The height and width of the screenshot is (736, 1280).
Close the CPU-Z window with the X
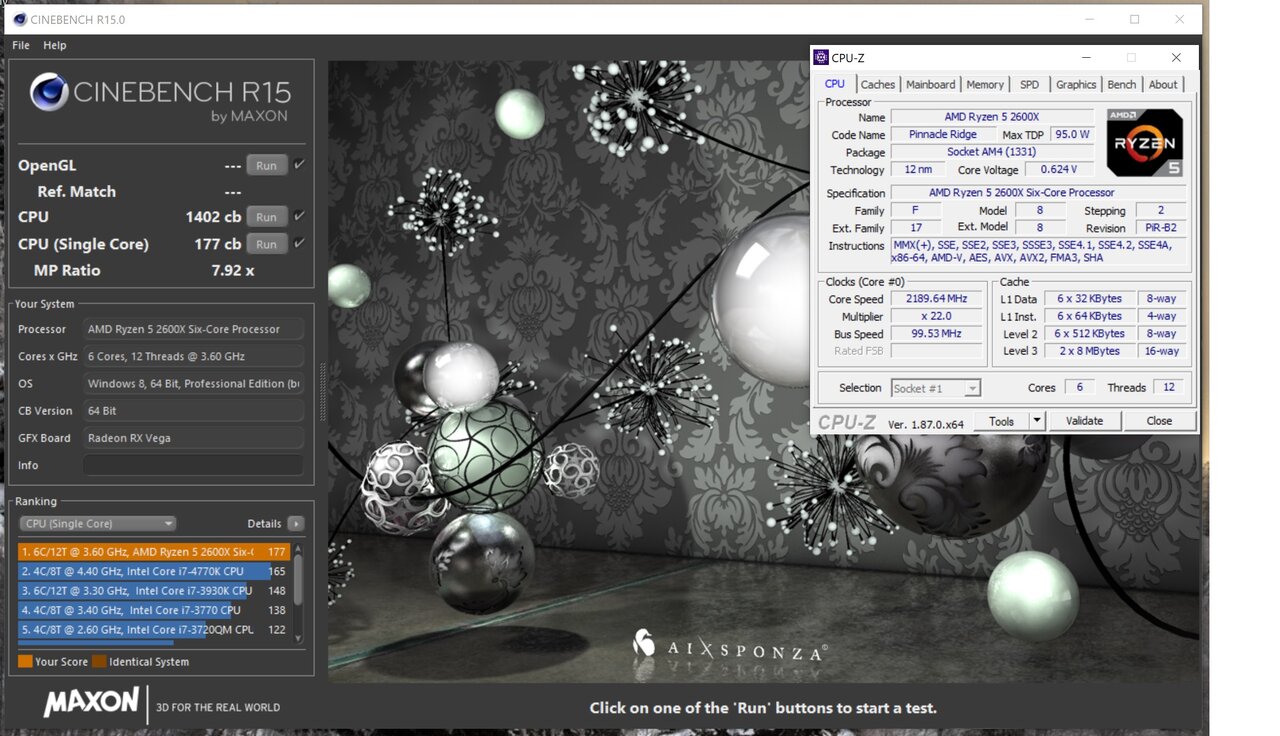point(1176,58)
